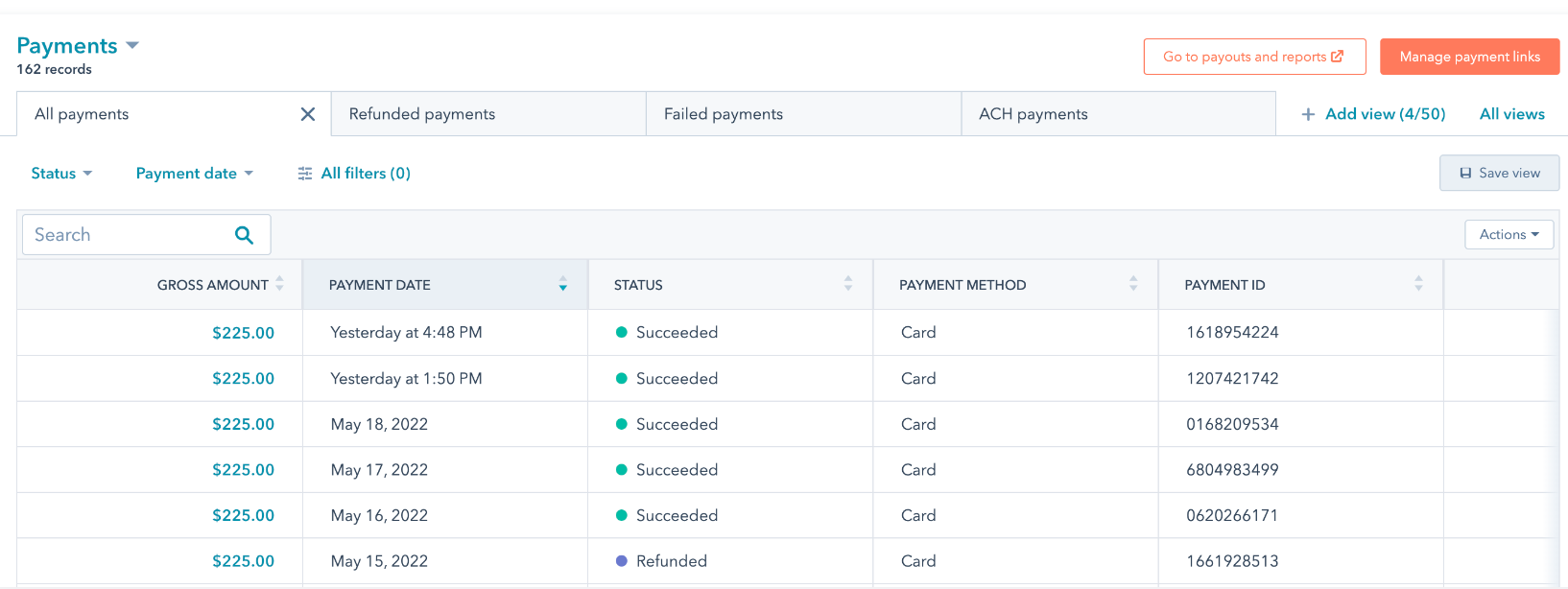
Task: Open $225.00 payment dated May 18, 2022
Action: [243, 424]
